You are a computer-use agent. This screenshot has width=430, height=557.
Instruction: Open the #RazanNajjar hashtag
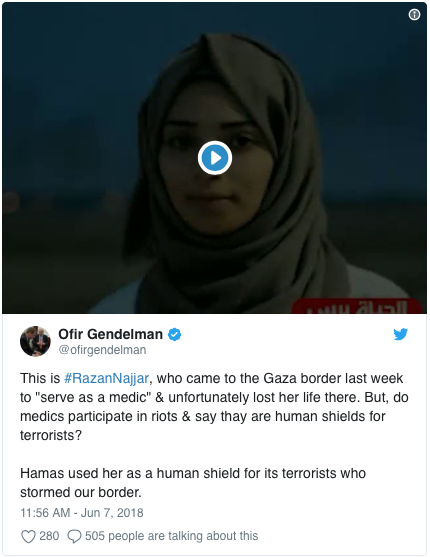[x=106, y=378]
